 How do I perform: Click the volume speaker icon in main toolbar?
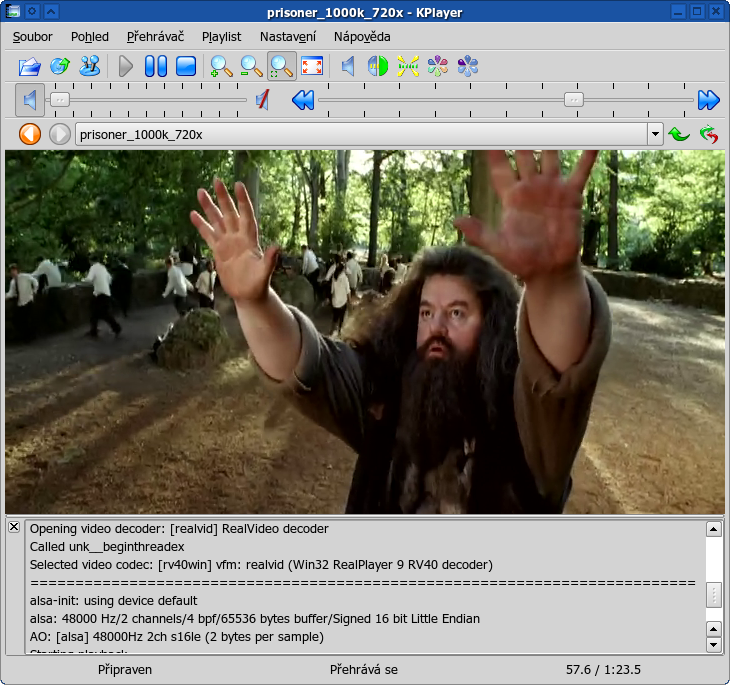(x=348, y=66)
